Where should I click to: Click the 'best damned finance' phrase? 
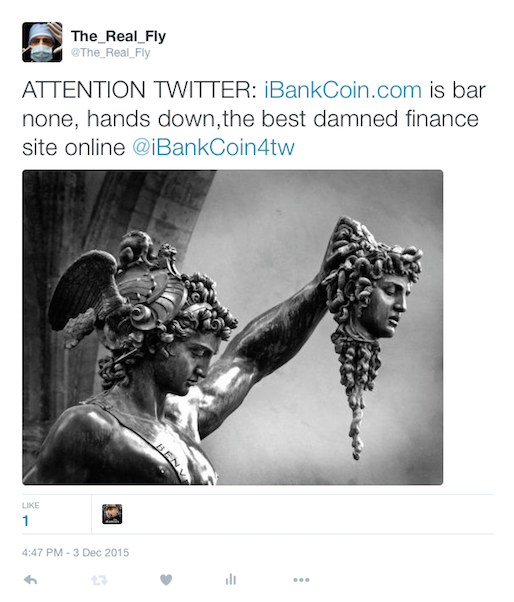[370, 119]
